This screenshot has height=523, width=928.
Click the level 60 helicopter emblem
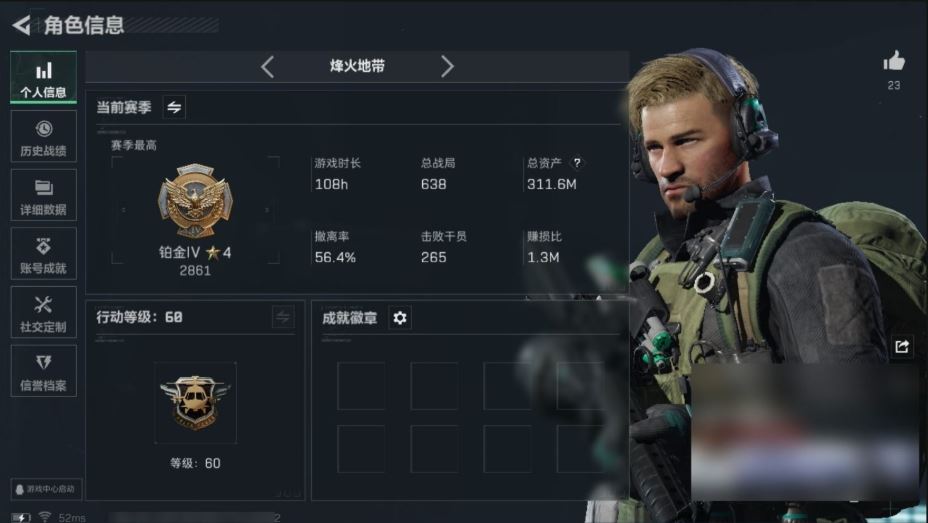[x=195, y=403]
